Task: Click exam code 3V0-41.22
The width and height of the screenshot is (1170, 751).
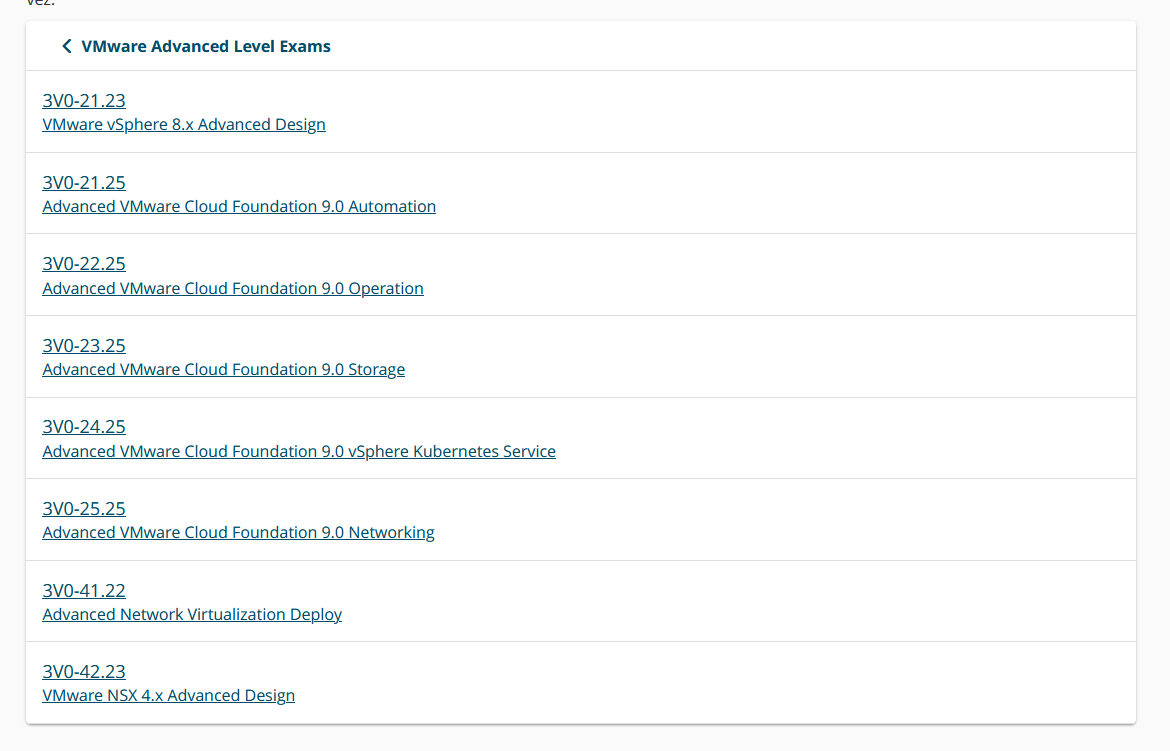Action: [x=84, y=591]
